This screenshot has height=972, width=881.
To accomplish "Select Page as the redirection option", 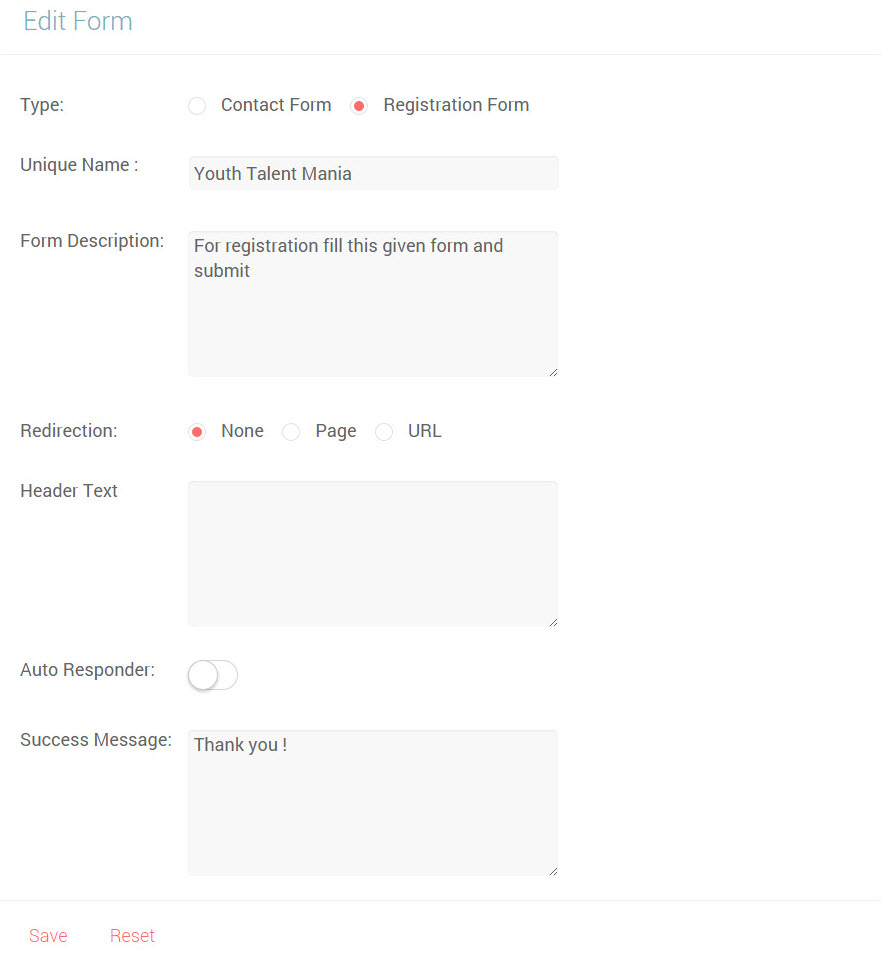I will [291, 432].
